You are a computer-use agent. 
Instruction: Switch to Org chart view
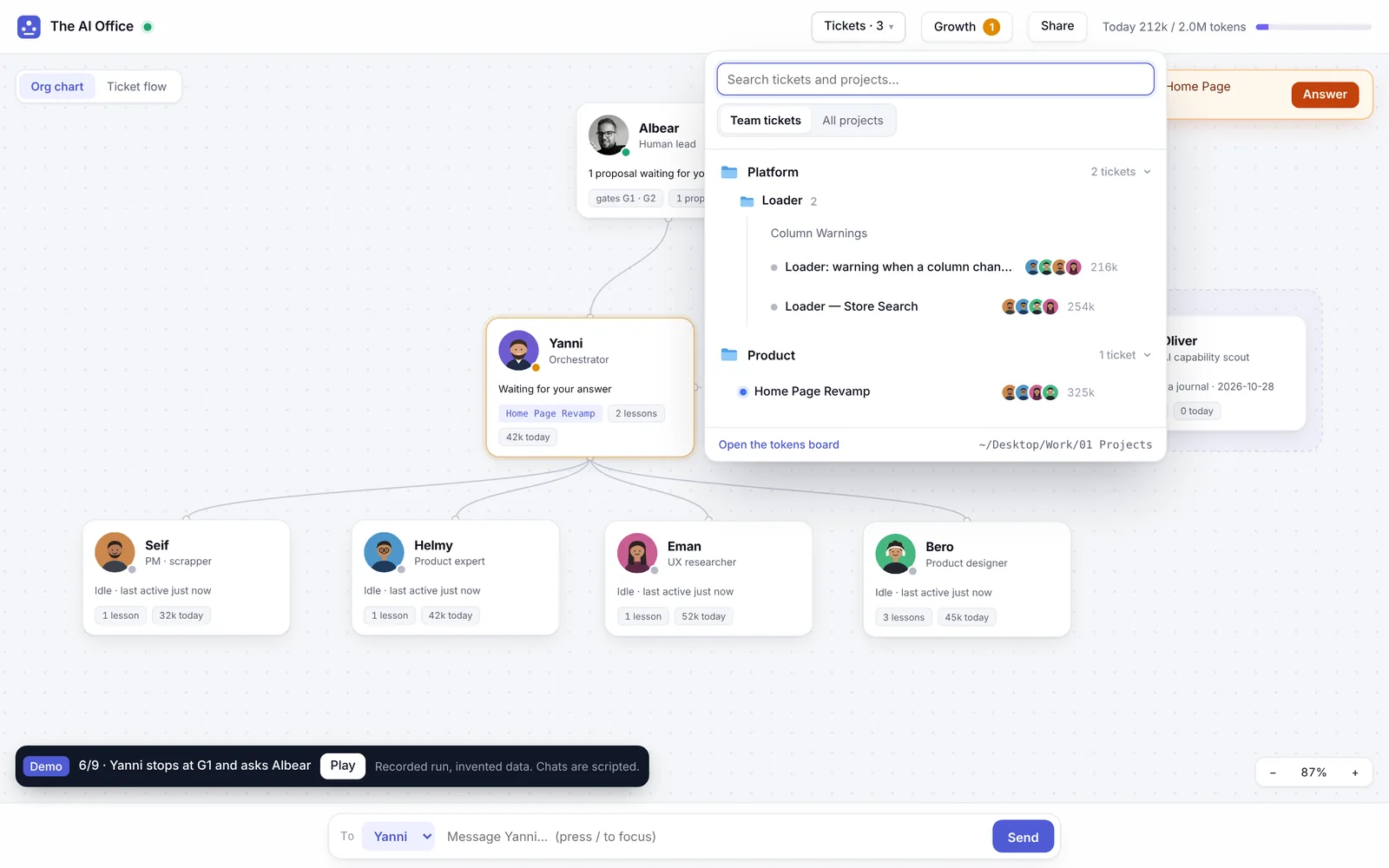coord(57,87)
